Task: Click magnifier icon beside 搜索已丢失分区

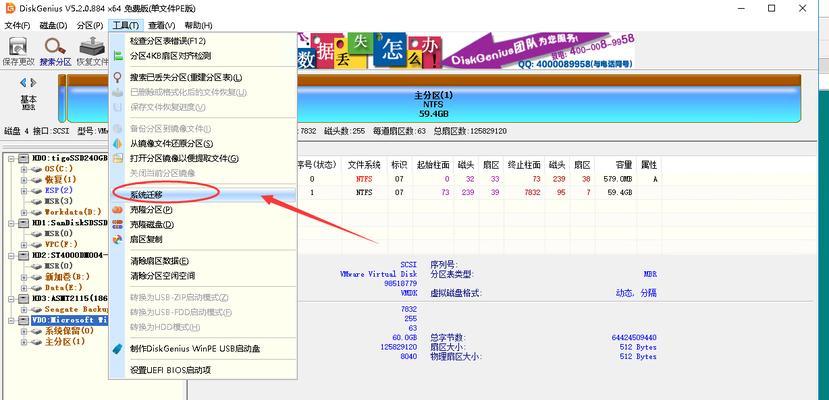Action: [x=118, y=78]
